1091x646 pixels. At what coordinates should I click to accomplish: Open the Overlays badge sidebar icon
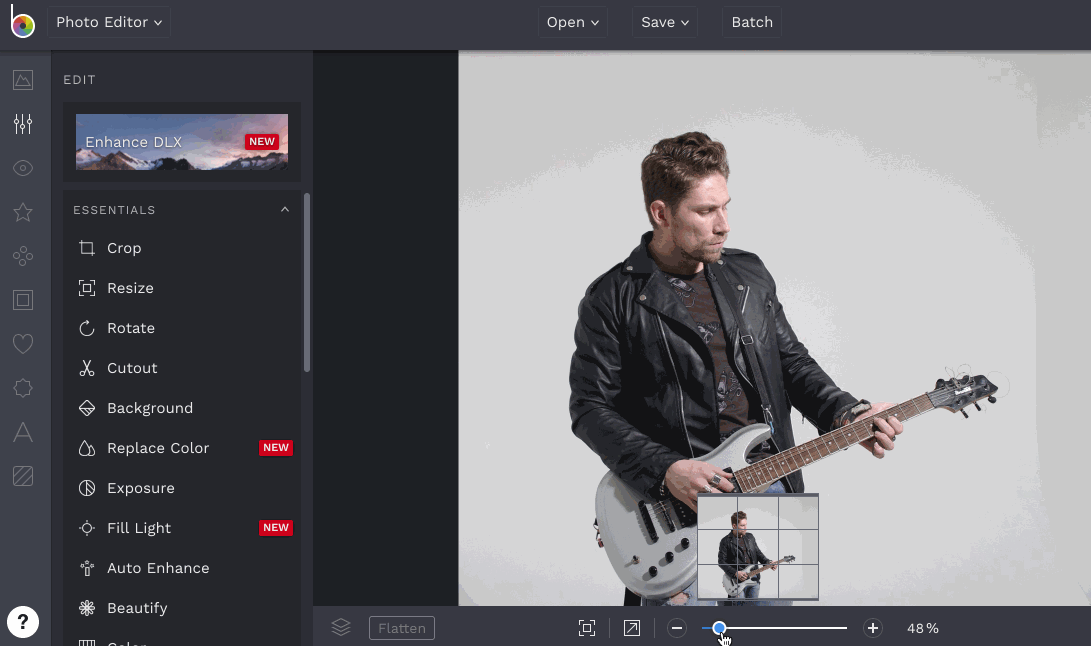point(23,388)
